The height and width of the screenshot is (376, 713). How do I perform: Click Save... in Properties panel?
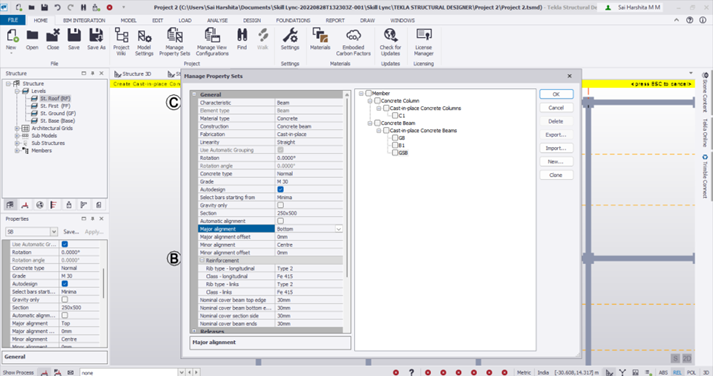71,232
